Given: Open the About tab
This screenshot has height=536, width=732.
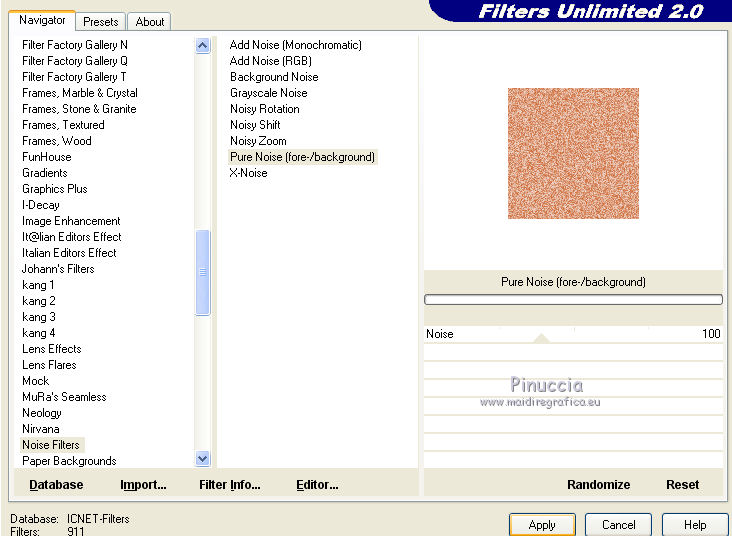Looking at the screenshot, I should (x=149, y=22).
